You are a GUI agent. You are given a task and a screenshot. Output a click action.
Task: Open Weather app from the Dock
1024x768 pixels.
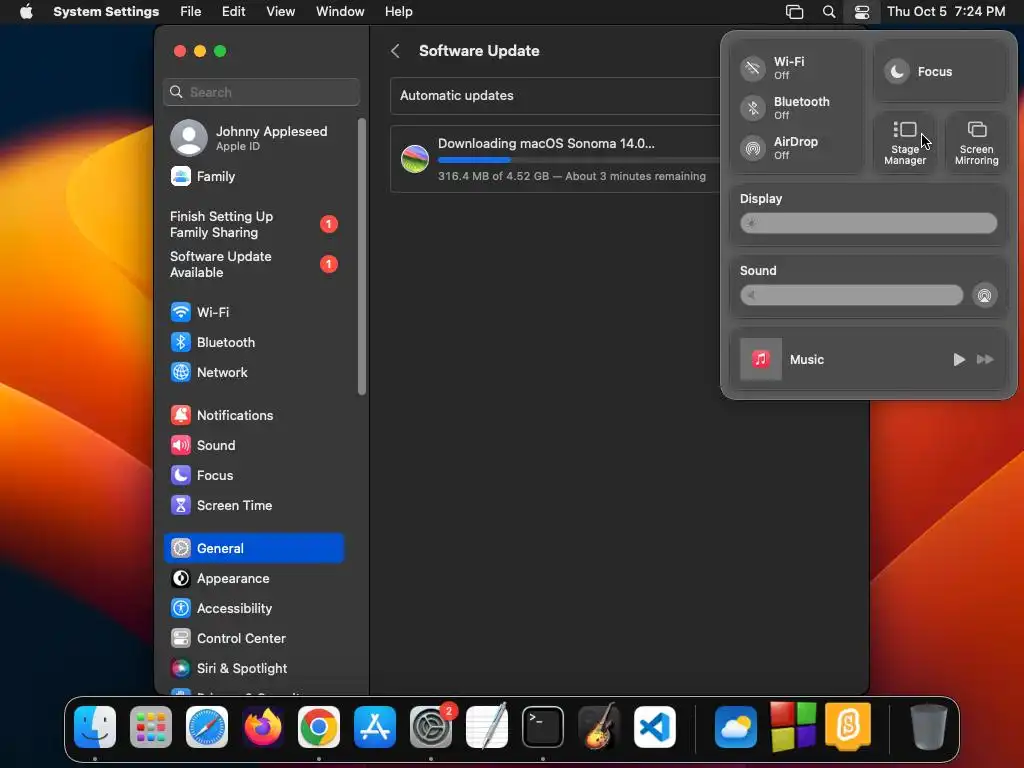tap(736, 727)
